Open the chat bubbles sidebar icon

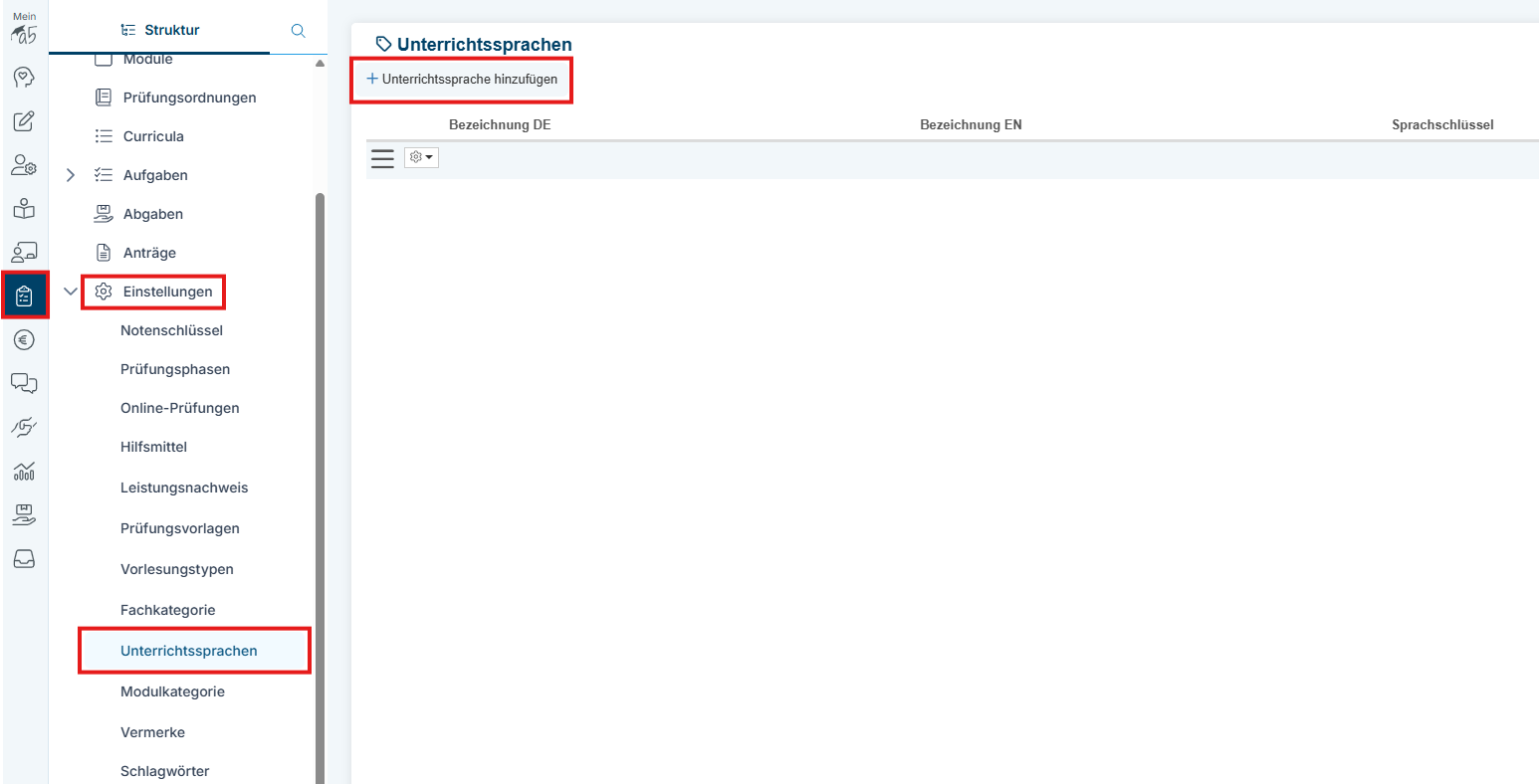[24, 383]
